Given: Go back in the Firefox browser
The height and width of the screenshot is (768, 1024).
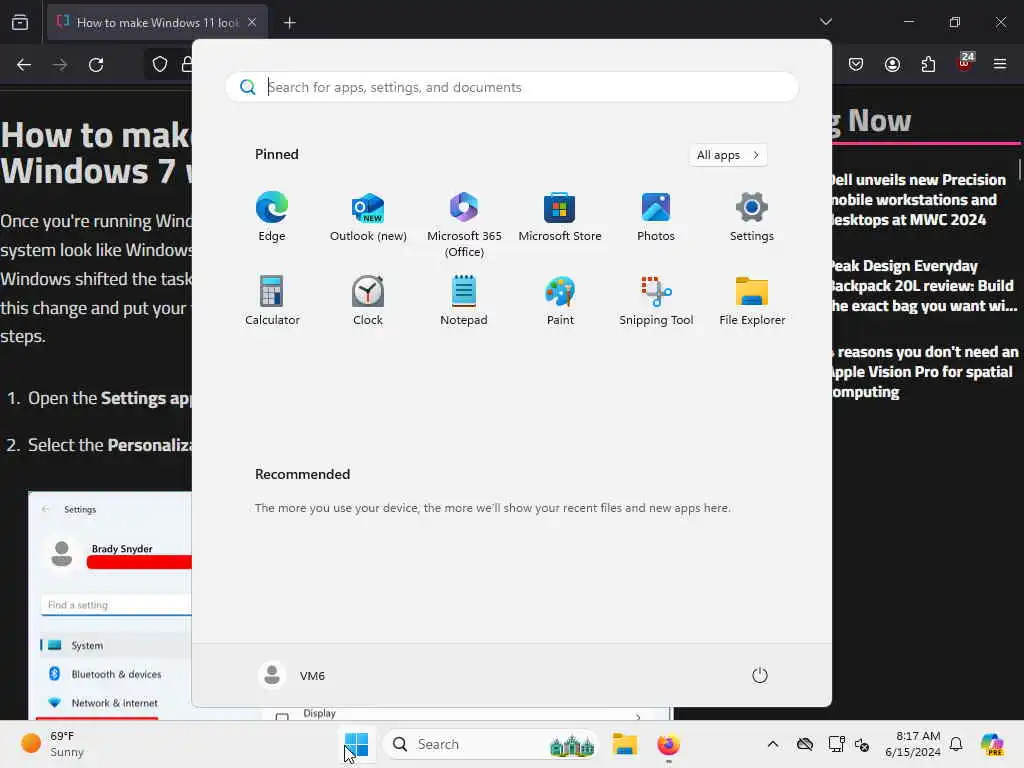Looking at the screenshot, I should pyautogui.click(x=24, y=65).
